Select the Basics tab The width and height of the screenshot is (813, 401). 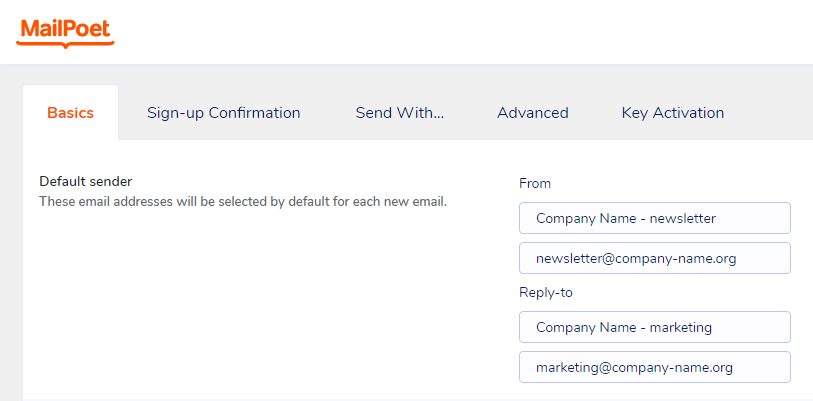pos(70,113)
